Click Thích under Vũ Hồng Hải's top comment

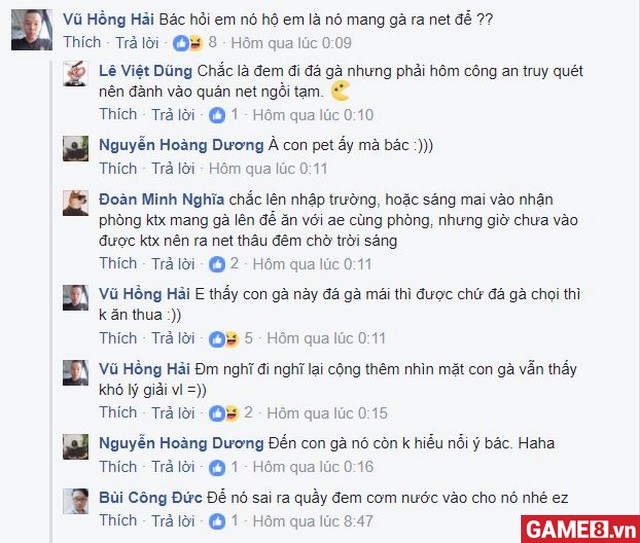(82, 42)
